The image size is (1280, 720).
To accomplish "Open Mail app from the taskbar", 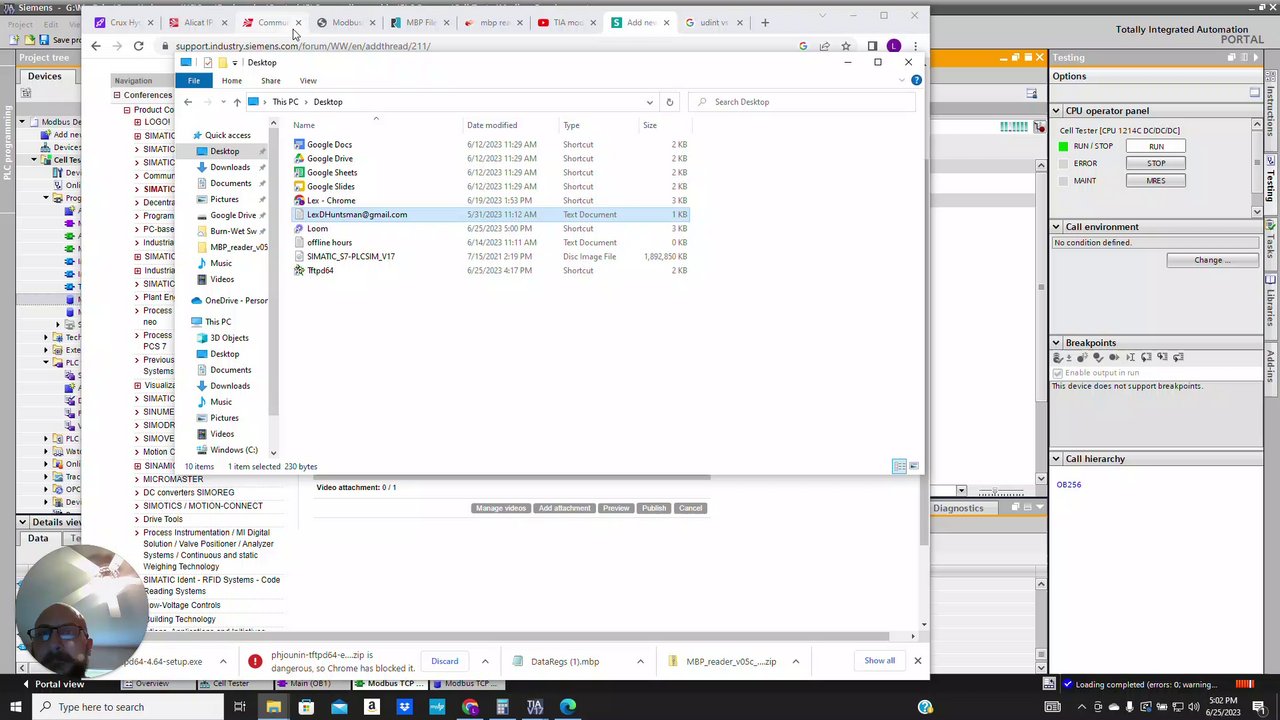I will 339,707.
